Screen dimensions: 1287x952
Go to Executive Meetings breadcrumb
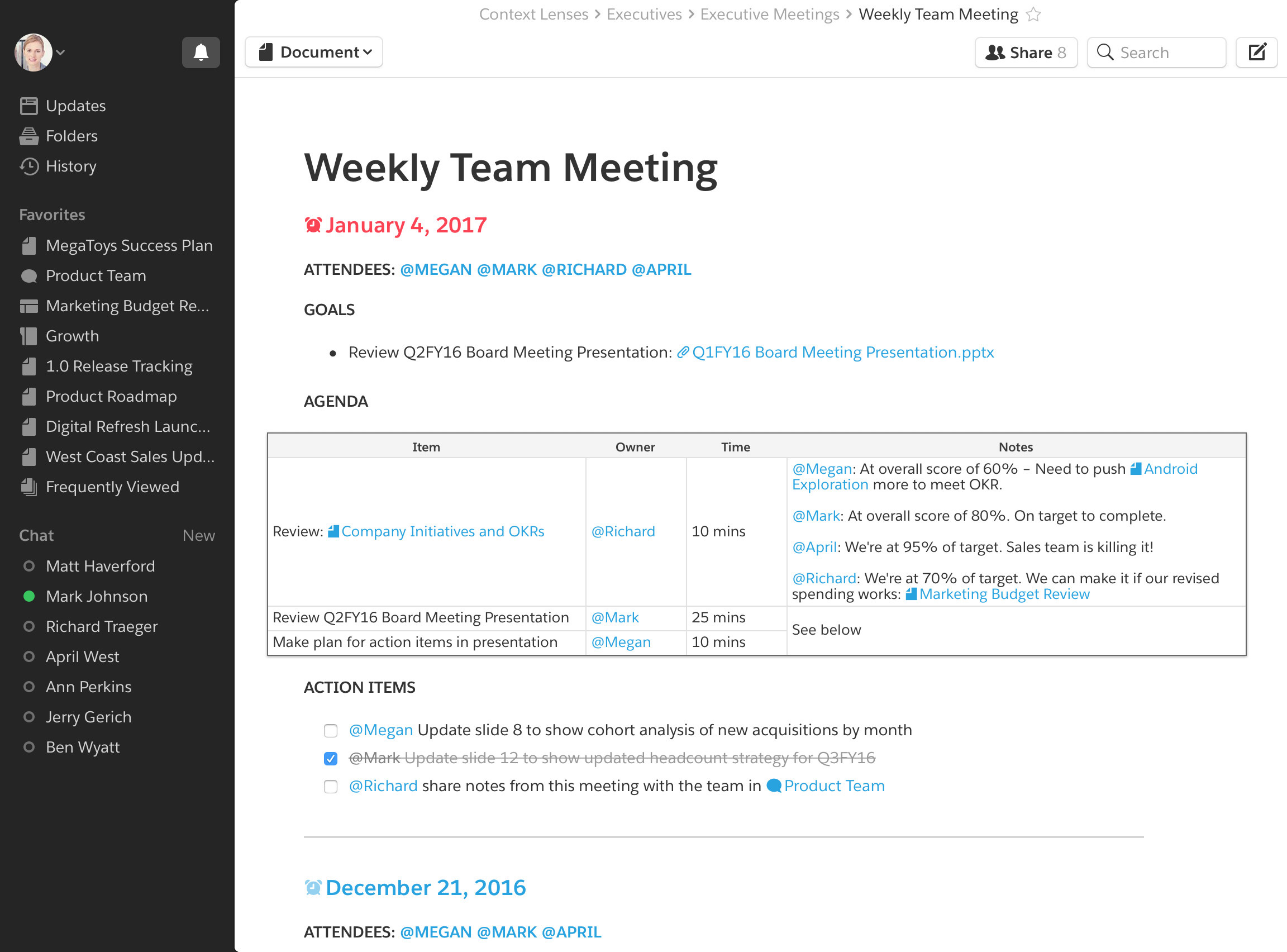[770, 15]
